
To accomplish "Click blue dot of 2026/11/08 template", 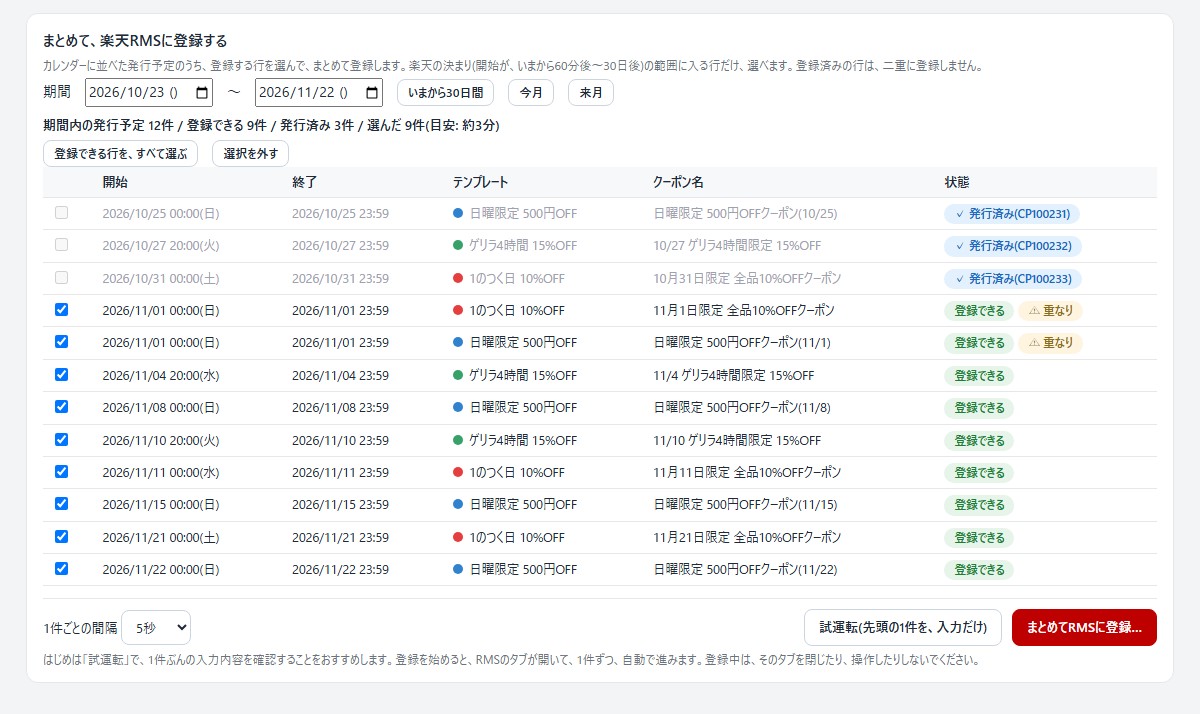I will click(x=458, y=408).
